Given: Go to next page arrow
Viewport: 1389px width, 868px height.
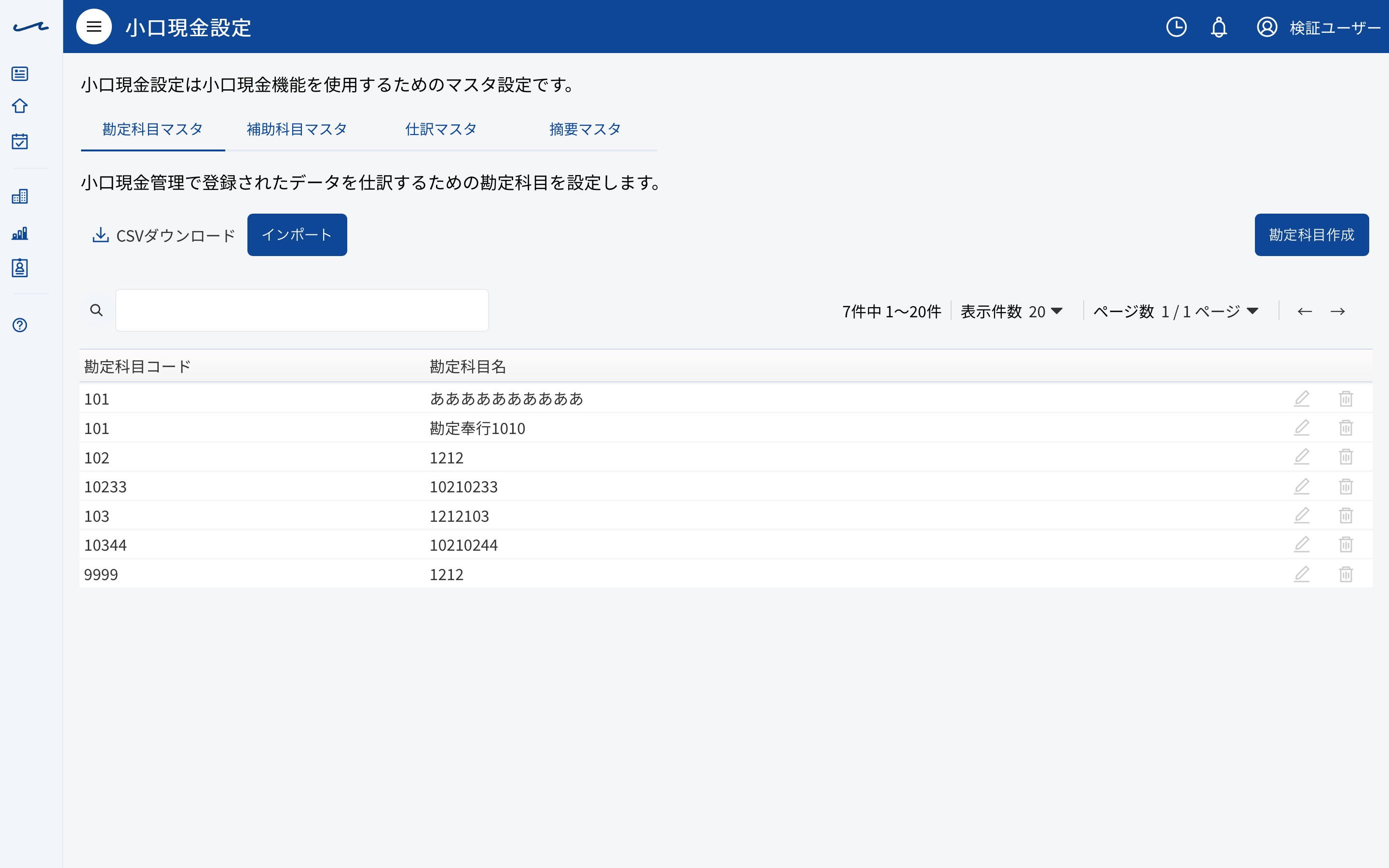Looking at the screenshot, I should (x=1337, y=311).
